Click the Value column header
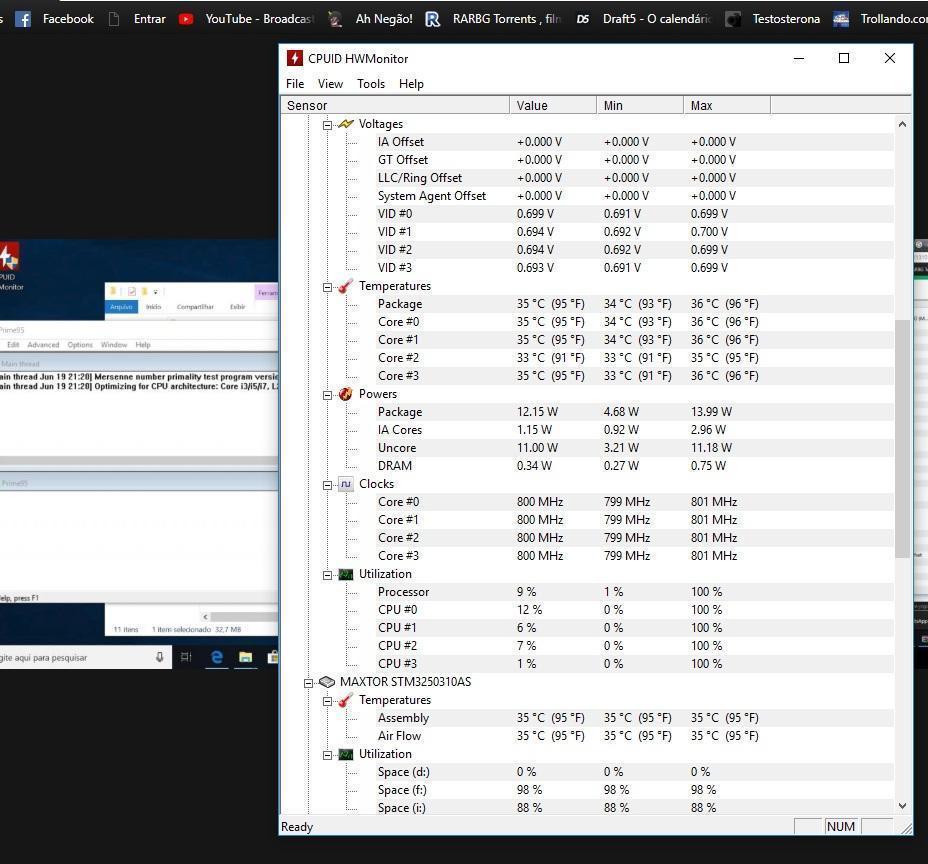Viewport: 928px width, 864px height. [552, 105]
